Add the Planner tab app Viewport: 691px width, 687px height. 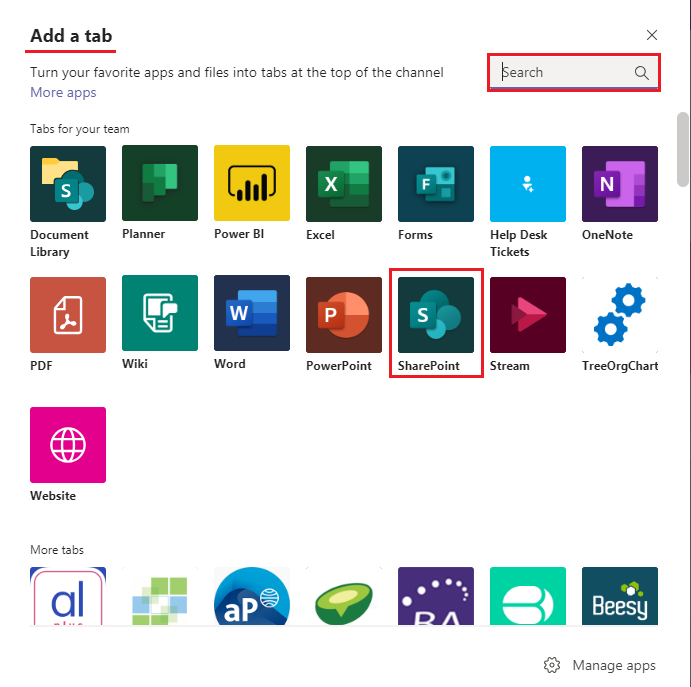160,184
